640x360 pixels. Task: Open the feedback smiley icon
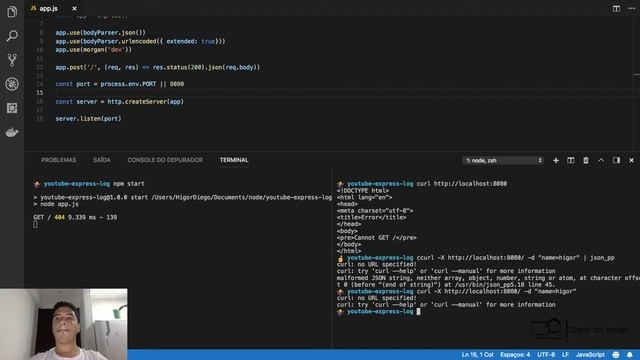[616, 355]
